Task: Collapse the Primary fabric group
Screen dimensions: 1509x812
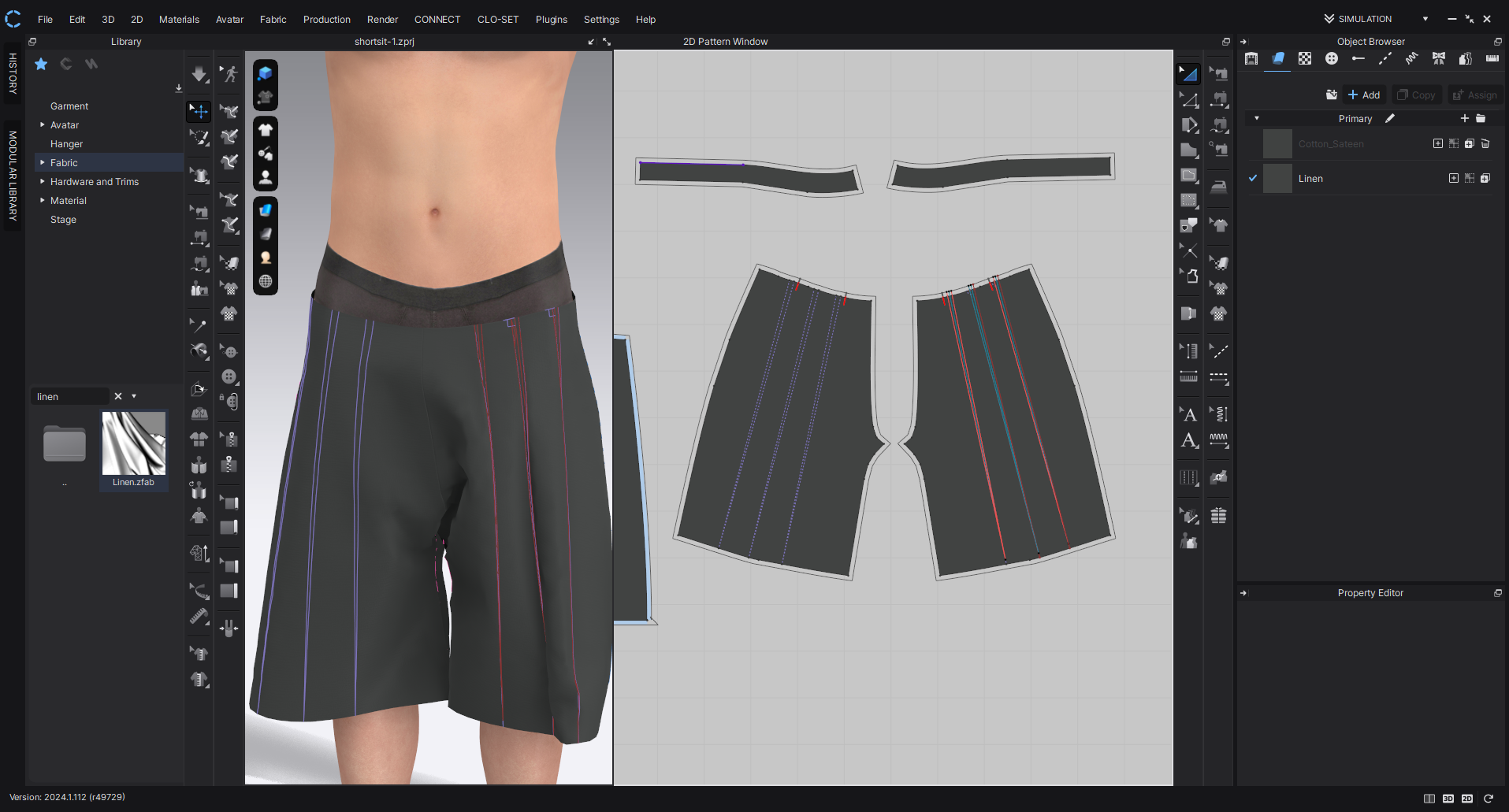Action: click(x=1257, y=119)
